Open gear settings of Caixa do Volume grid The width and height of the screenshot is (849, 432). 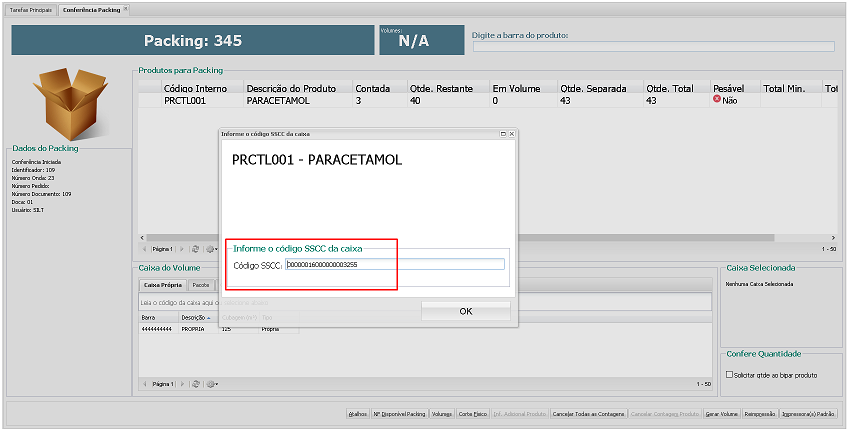(212, 384)
